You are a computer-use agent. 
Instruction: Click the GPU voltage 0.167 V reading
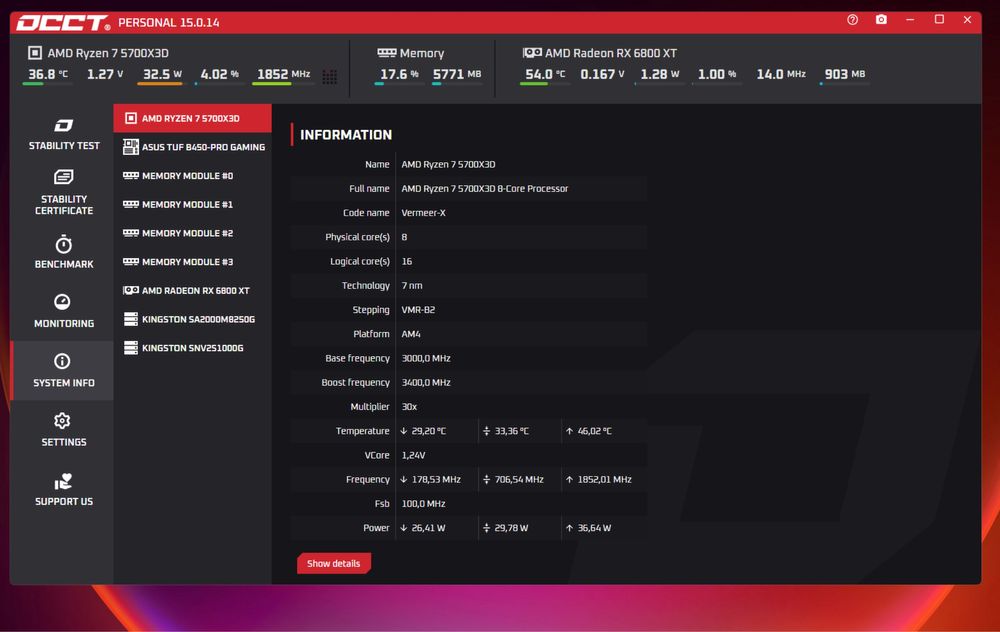click(x=602, y=74)
